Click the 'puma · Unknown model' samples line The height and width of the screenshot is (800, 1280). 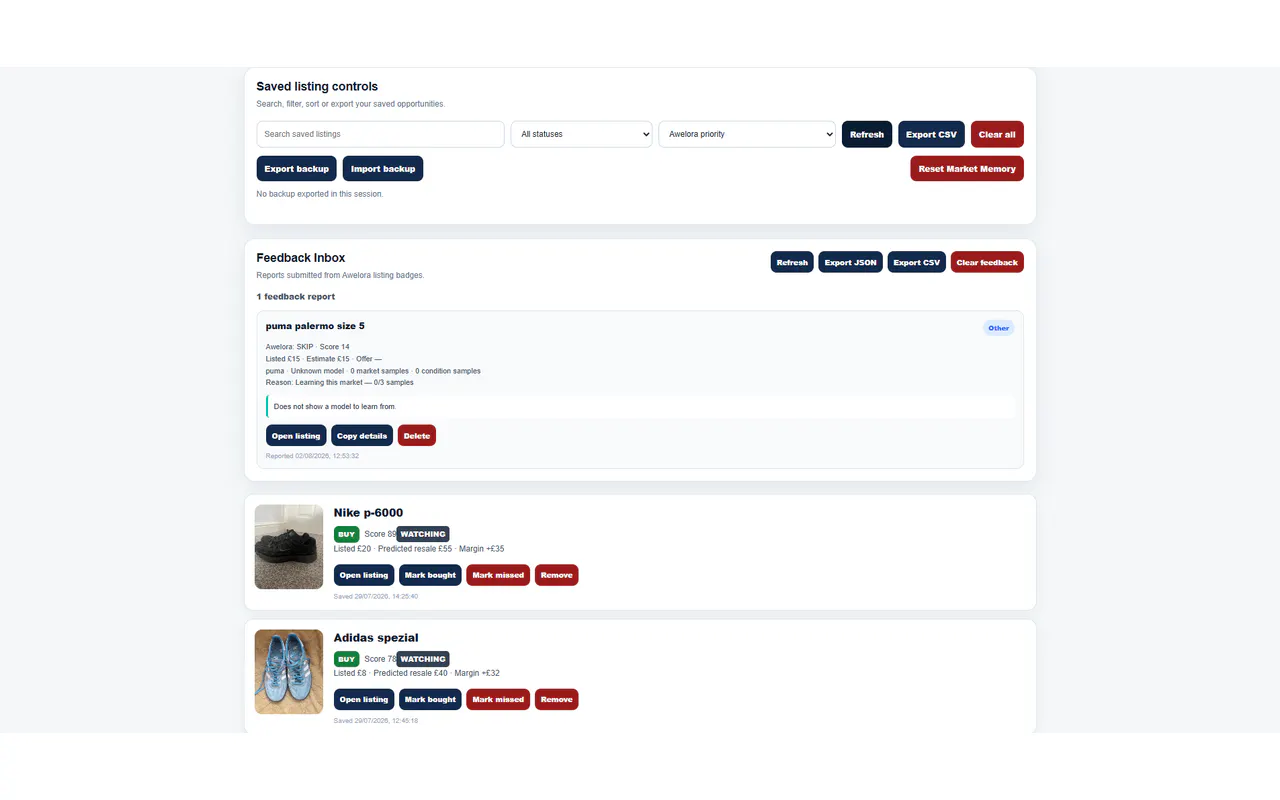373,371
